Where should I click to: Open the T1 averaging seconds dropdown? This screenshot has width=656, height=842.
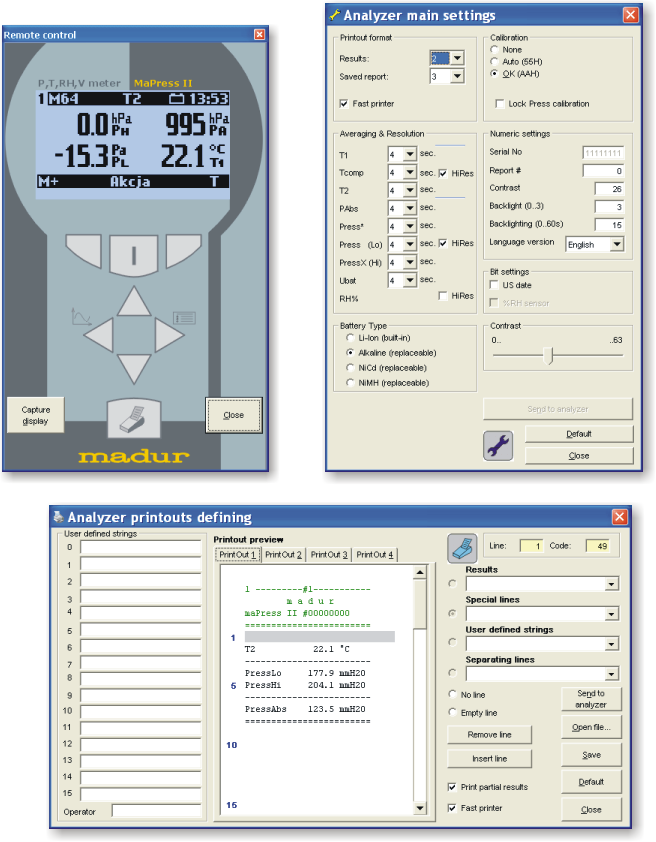410,155
